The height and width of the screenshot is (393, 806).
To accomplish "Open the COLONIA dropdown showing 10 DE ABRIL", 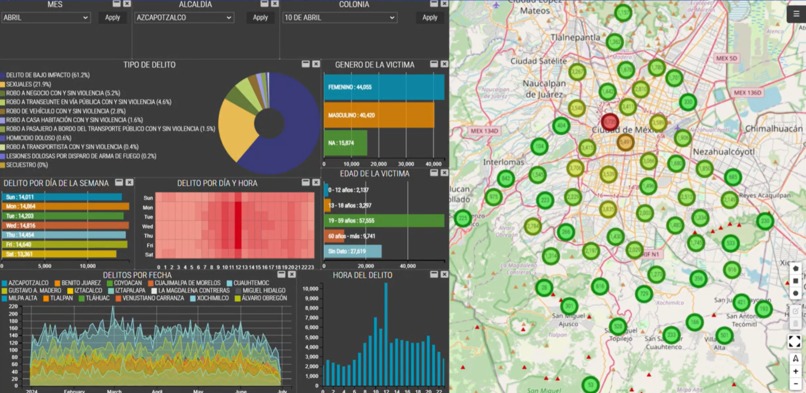I will [339, 17].
